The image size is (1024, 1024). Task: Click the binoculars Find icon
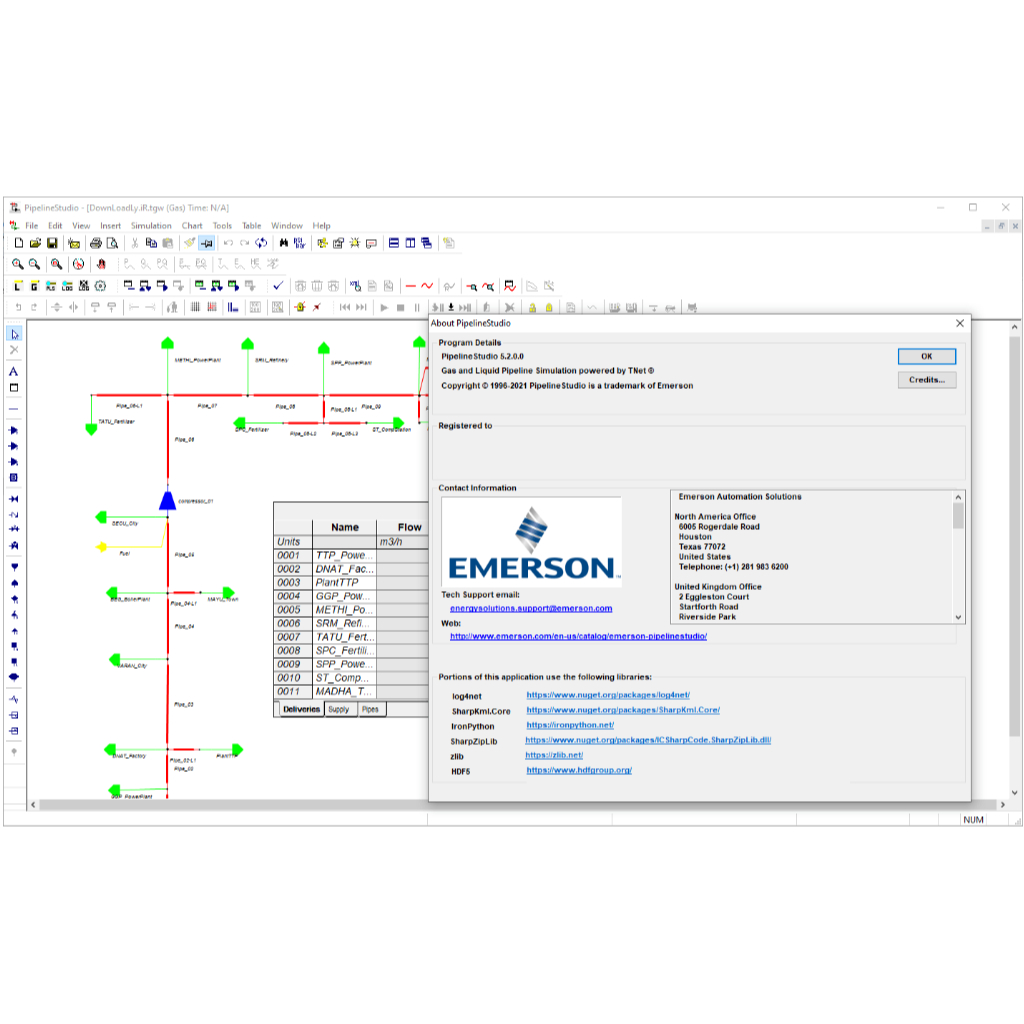[x=283, y=243]
